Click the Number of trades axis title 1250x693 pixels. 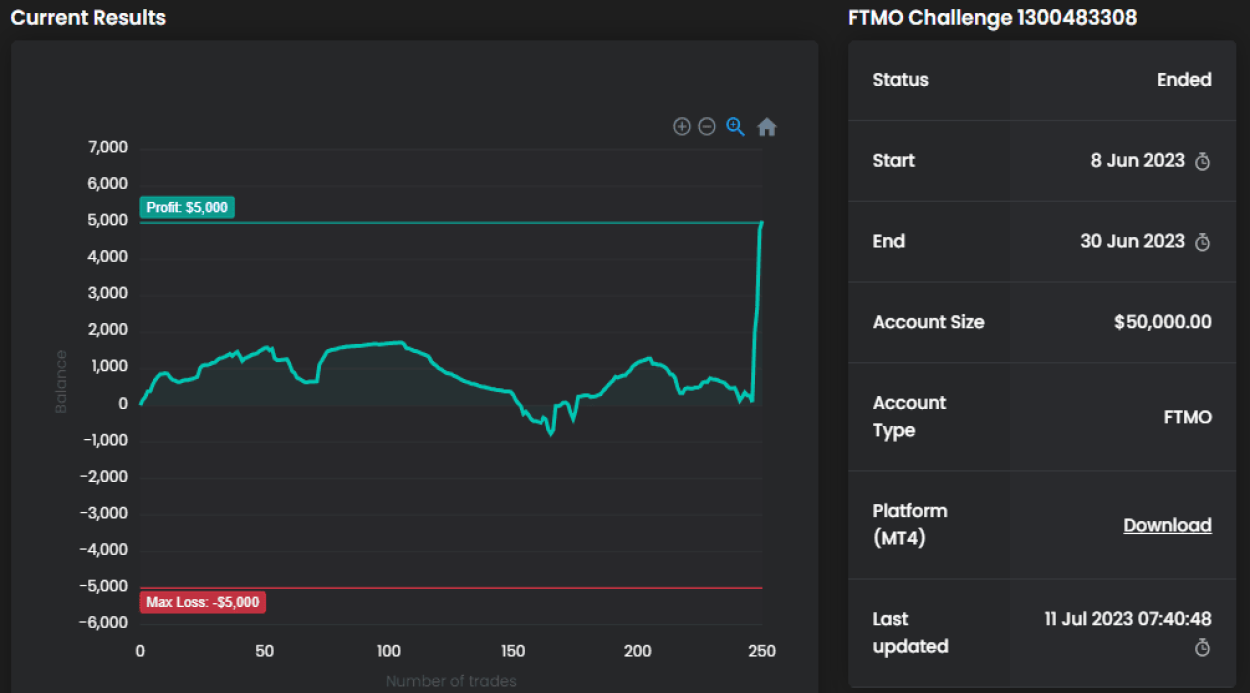point(451,681)
